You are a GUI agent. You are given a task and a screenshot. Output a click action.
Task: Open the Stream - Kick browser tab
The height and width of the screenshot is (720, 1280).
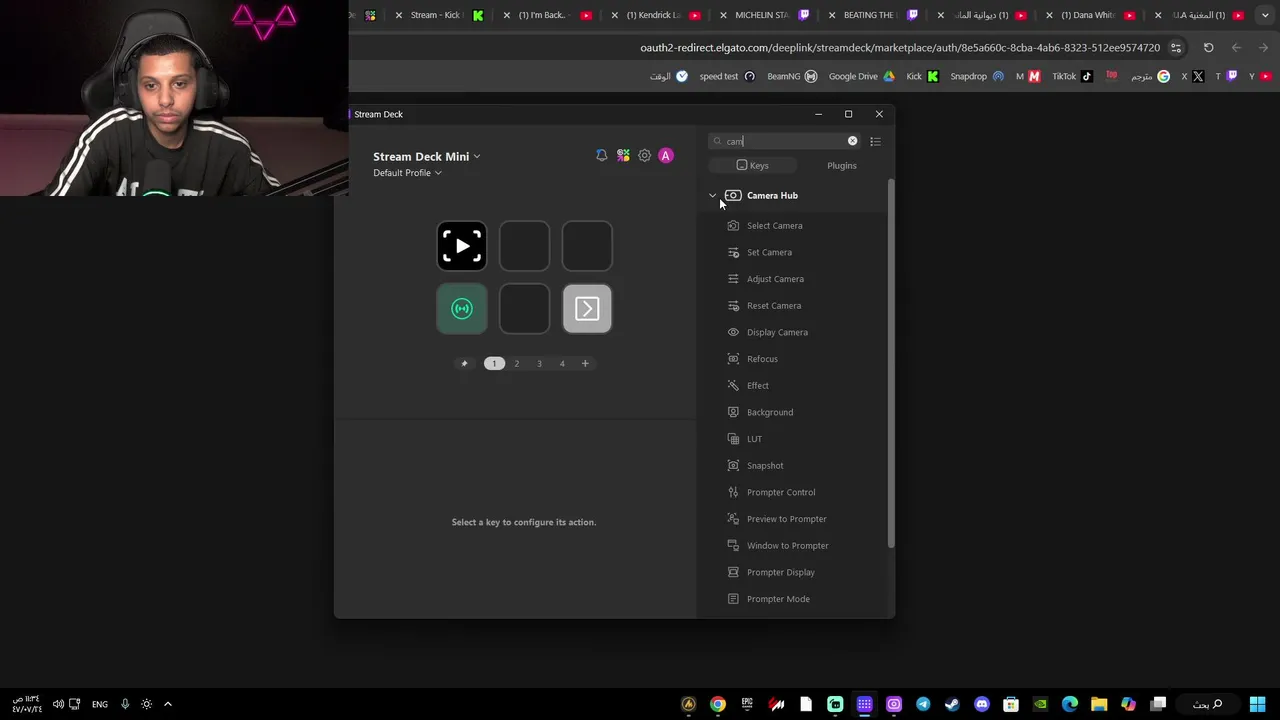click(x=440, y=15)
